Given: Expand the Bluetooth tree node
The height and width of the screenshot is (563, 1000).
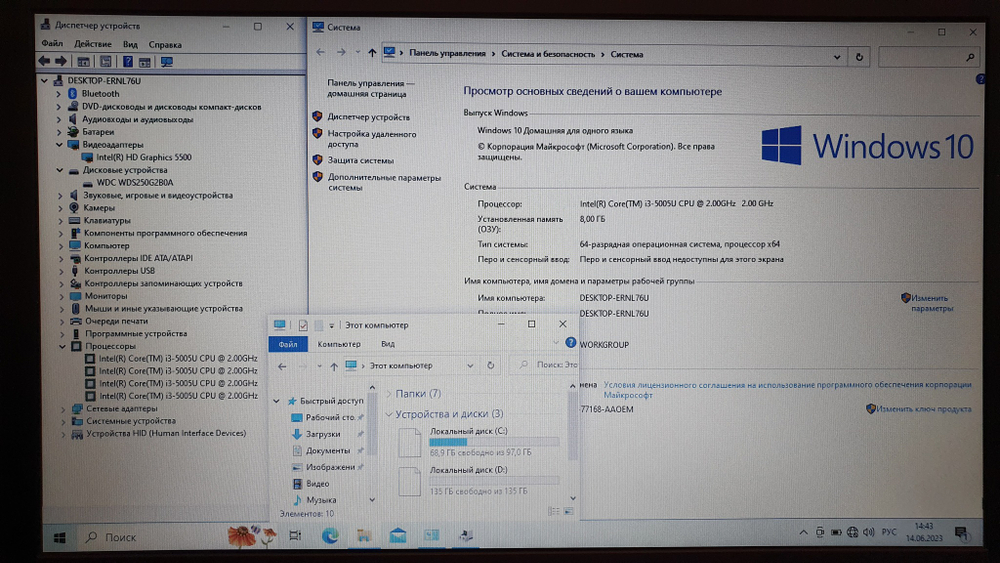Looking at the screenshot, I should click(59, 94).
